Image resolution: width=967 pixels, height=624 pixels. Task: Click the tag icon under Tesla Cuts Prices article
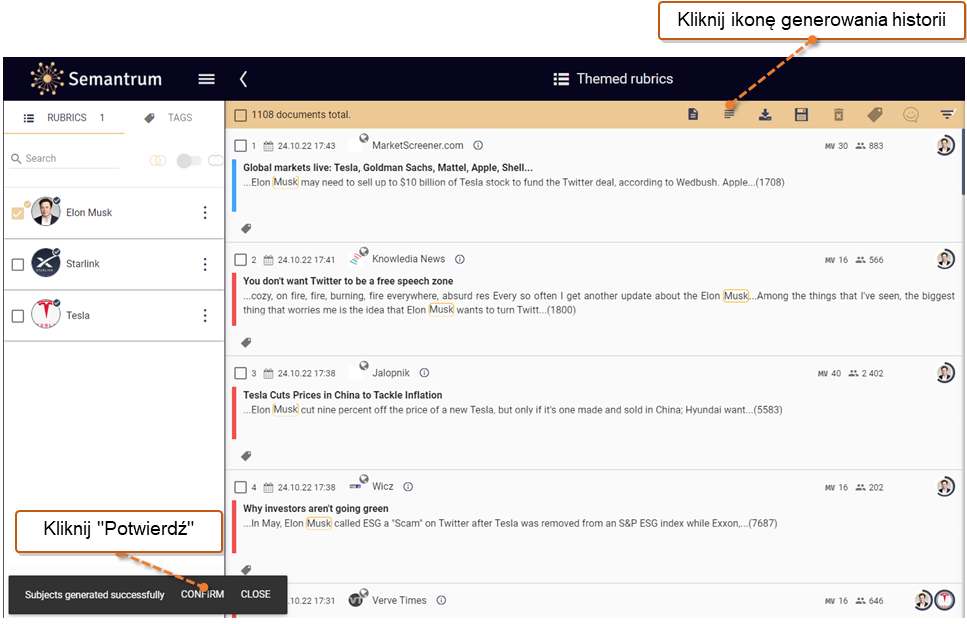tap(246, 456)
